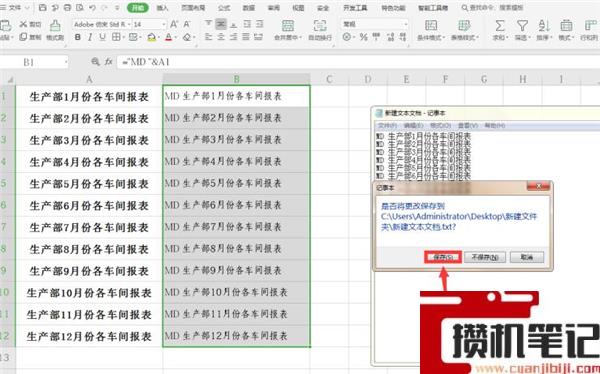Click 取消 (Cancel) in the Notepad dialog
The image size is (600, 374).
point(527,257)
